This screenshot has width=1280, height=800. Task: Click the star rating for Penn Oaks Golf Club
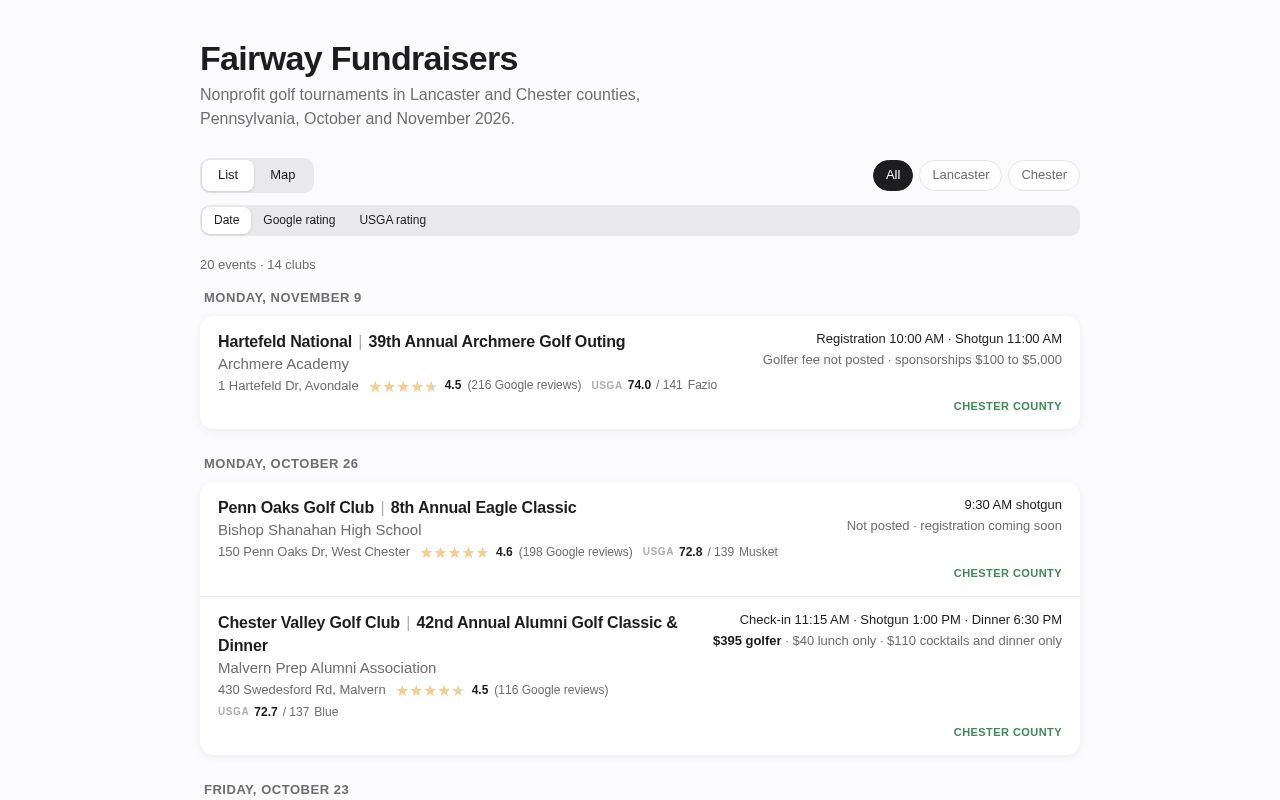[454, 553]
